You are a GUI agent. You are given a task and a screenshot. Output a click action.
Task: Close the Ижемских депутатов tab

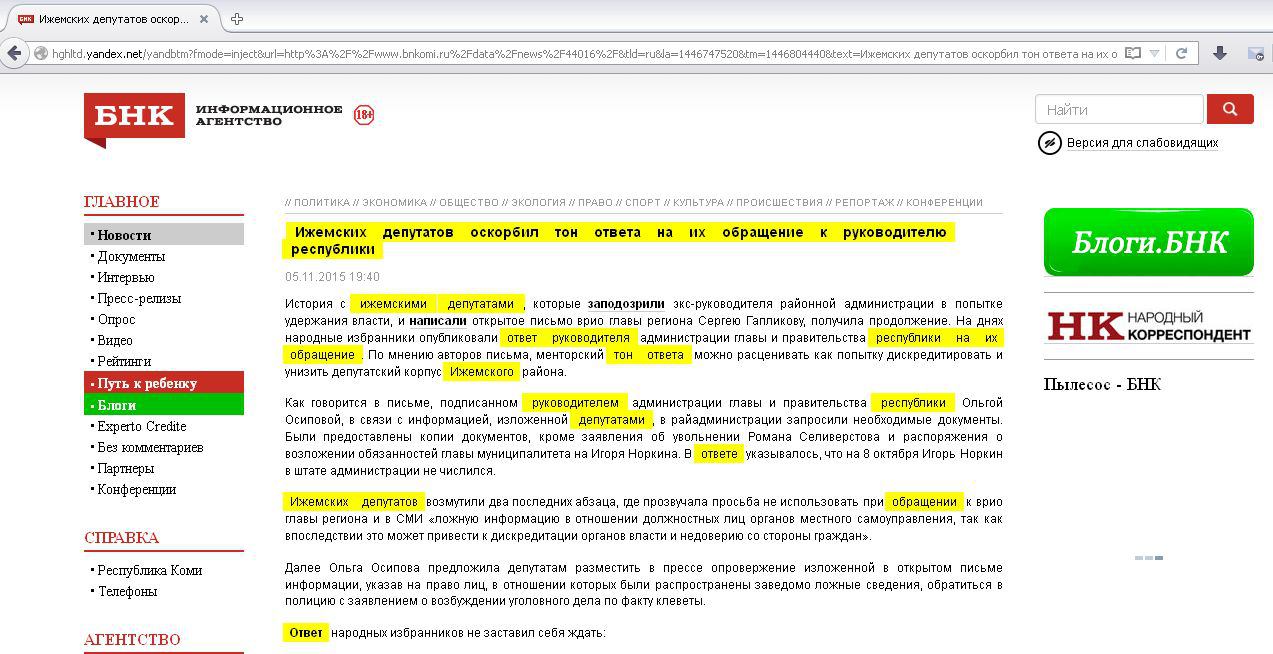205,19
